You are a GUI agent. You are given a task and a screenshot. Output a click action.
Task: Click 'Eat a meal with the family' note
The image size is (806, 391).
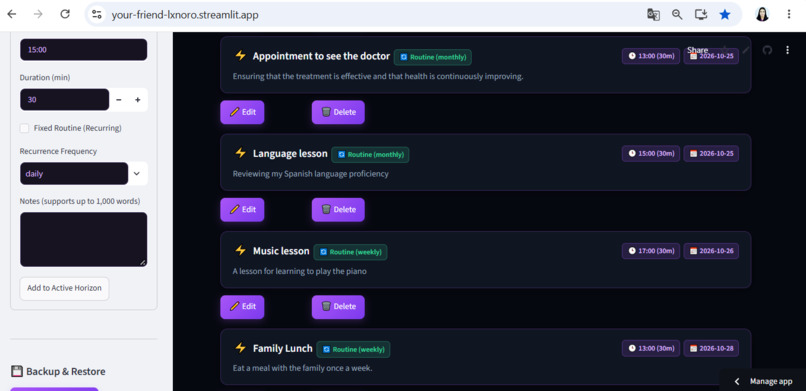click(302, 368)
